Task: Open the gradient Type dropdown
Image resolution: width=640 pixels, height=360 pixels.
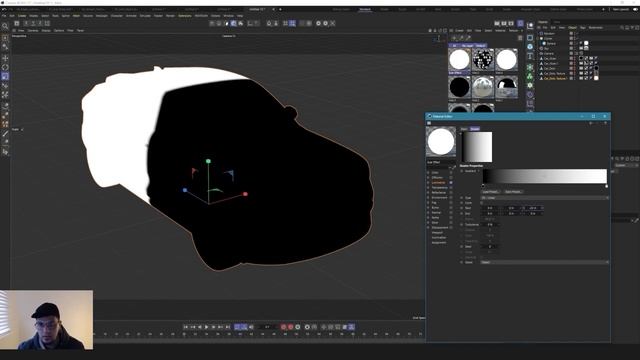Action: (x=544, y=198)
